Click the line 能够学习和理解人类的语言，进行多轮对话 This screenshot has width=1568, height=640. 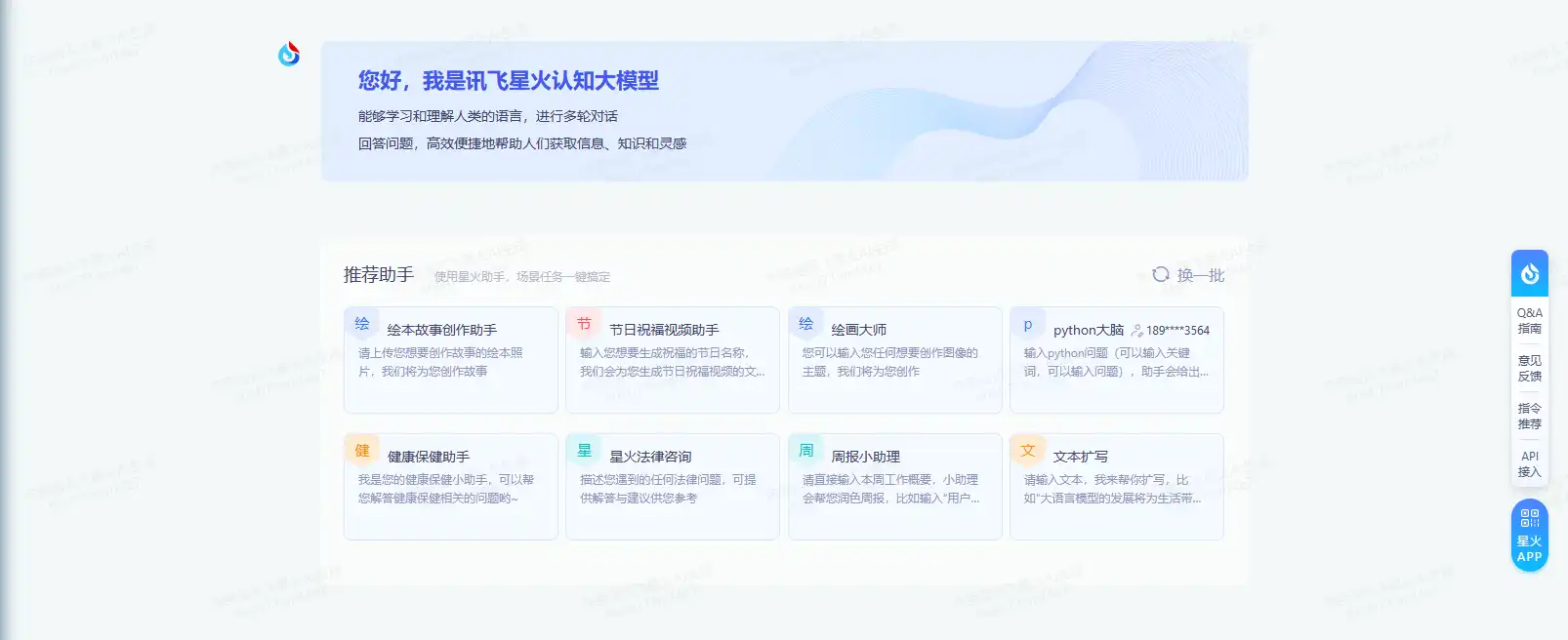tap(488, 116)
